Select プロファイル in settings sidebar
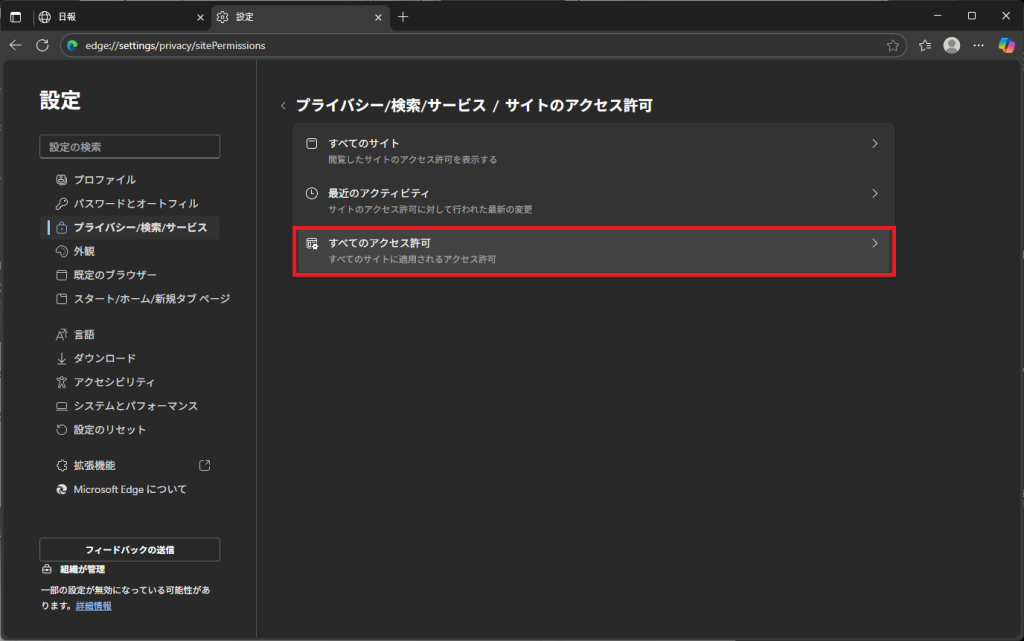The height and width of the screenshot is (641, 1024). 104,180
